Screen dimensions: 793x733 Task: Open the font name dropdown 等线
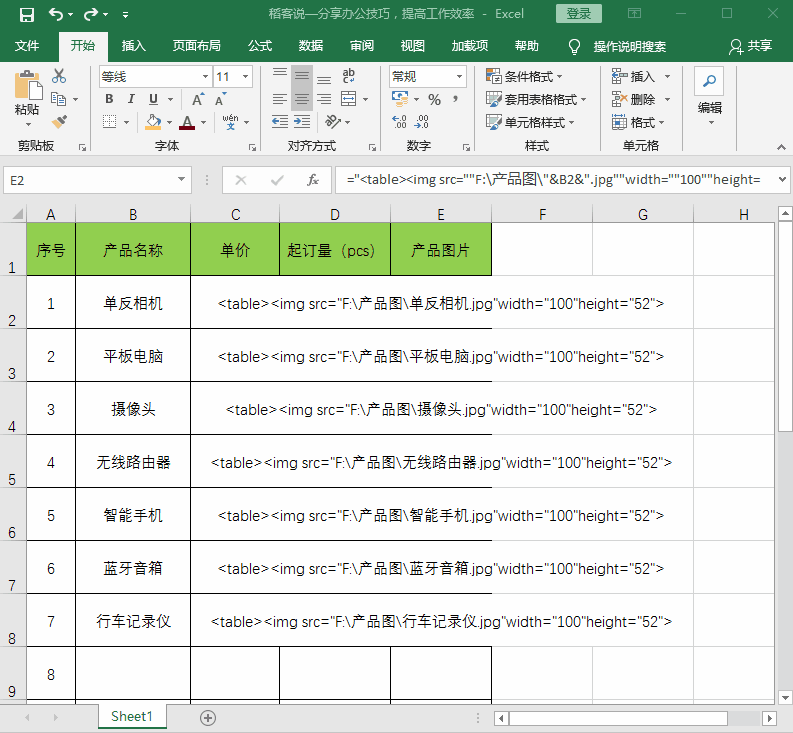[x=155, y=77]
